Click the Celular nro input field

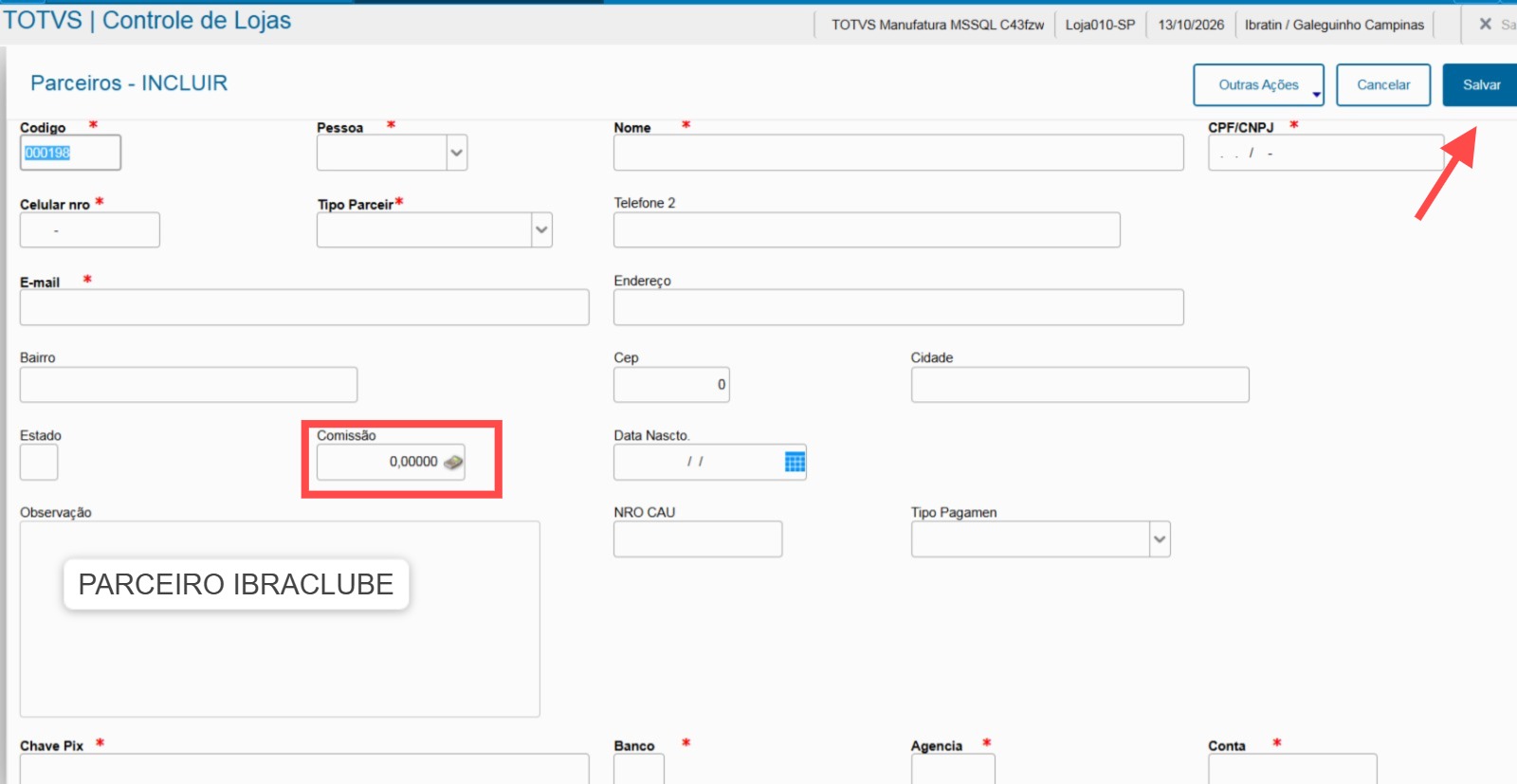pyautogui.click(x=90, y=229)
